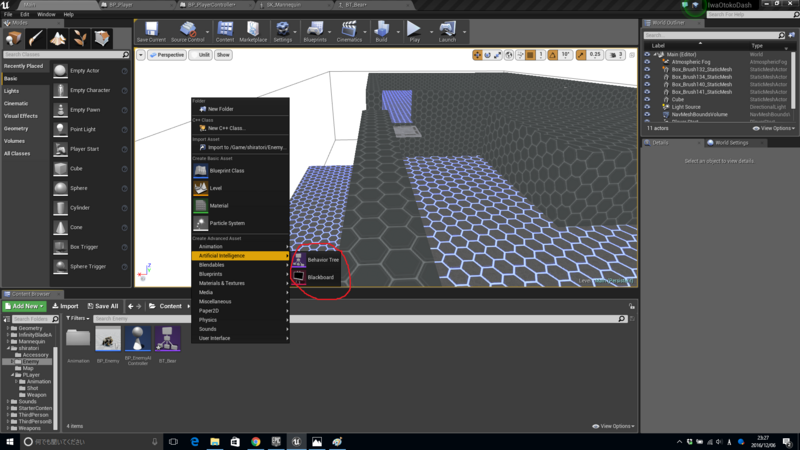The width and height of the screenshot is (800, 450).
Task: Open Content browser toolbar icon
Action: [x=224, y=32]
